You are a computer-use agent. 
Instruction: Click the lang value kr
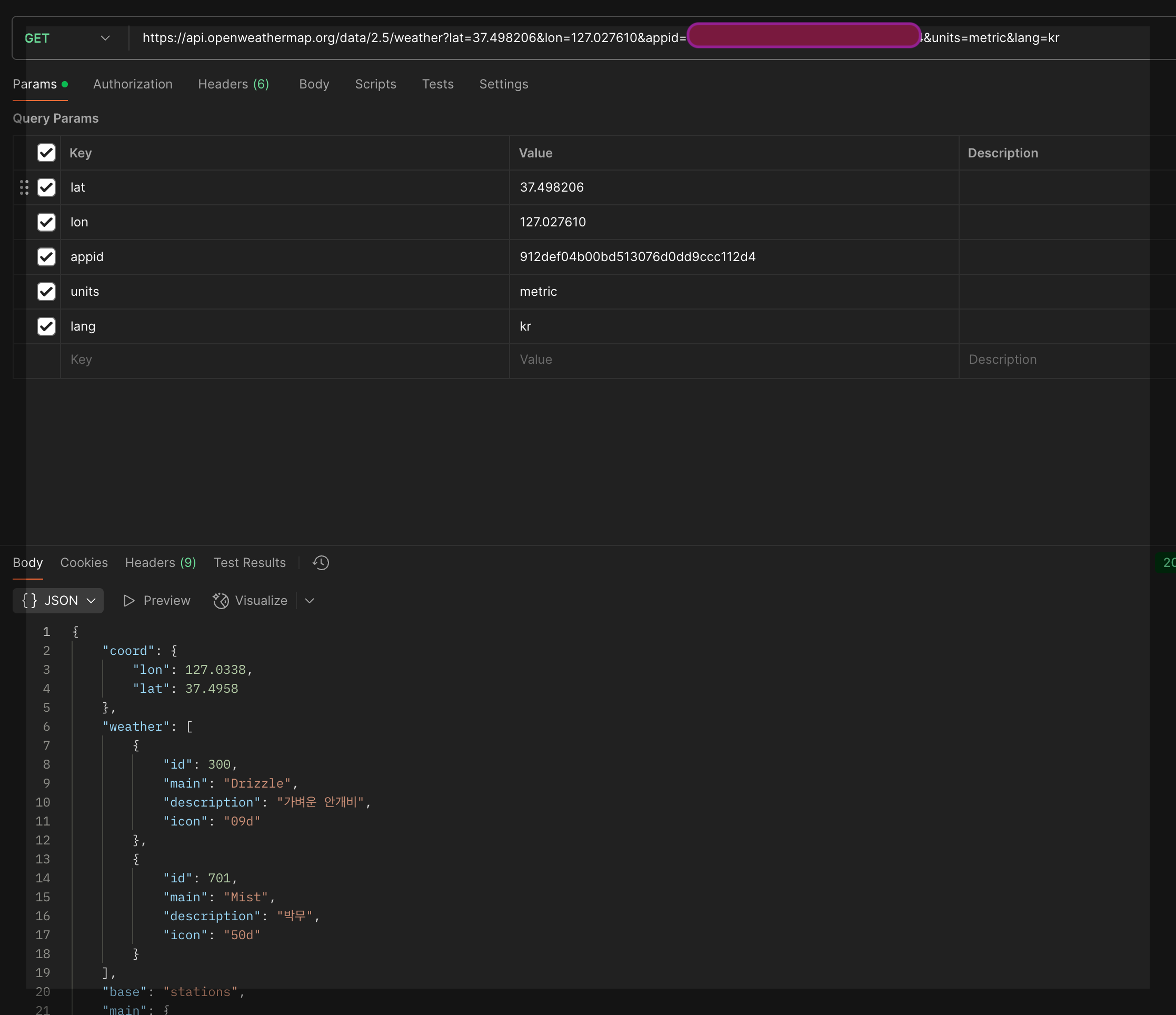point(734,326)
